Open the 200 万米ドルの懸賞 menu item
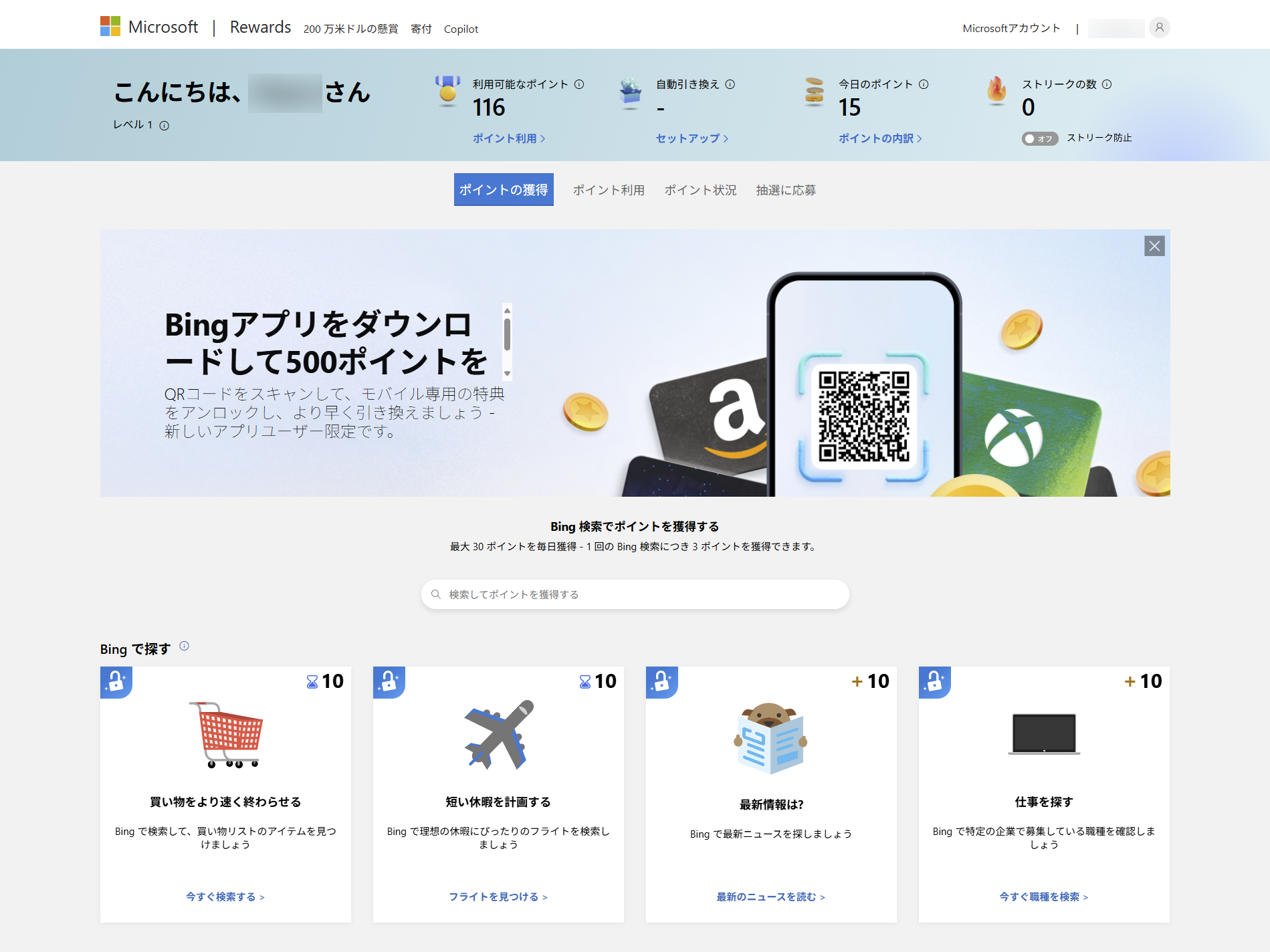The width and height of the screenshot is (1270, 952). 350,29
